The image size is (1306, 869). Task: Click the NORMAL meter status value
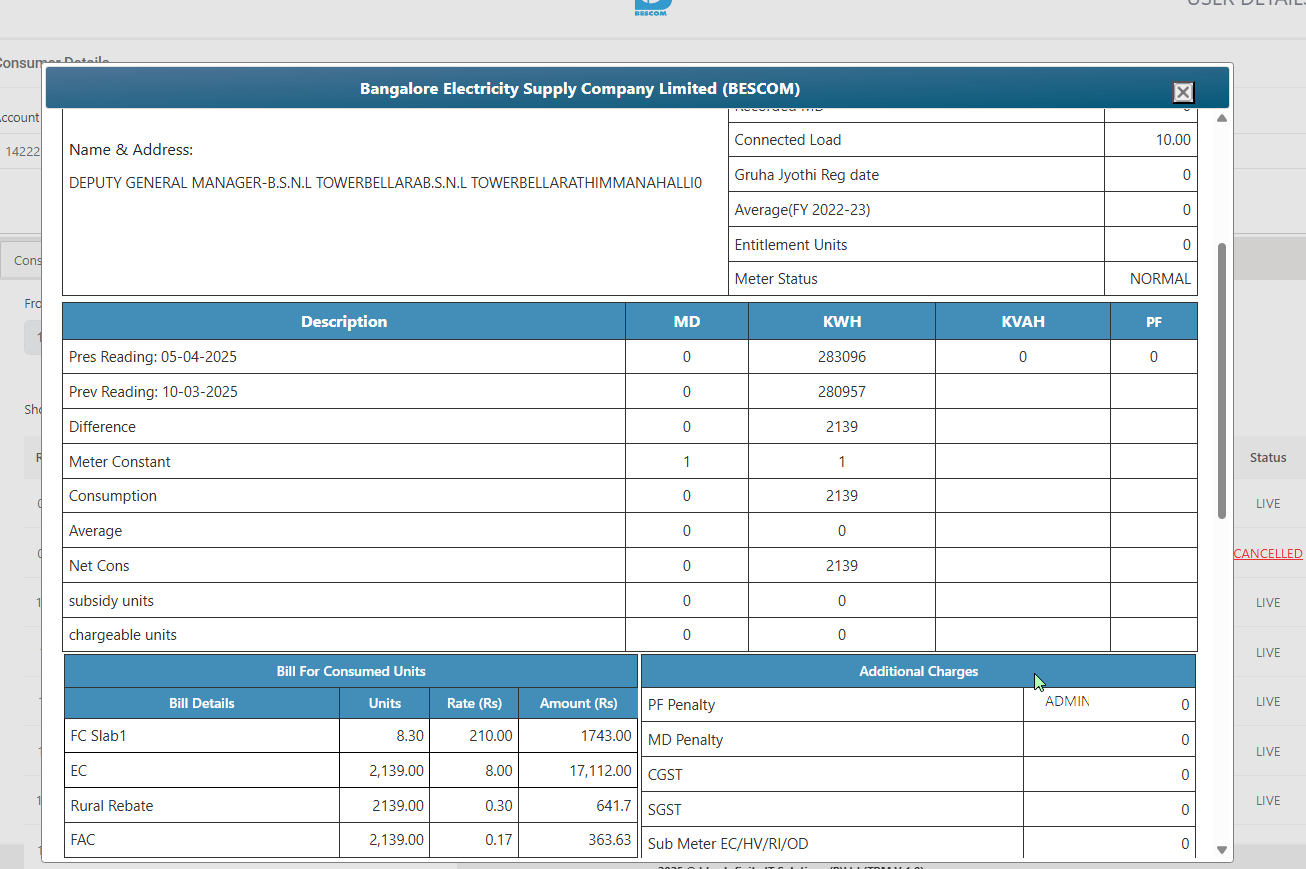coord(1160,279)
